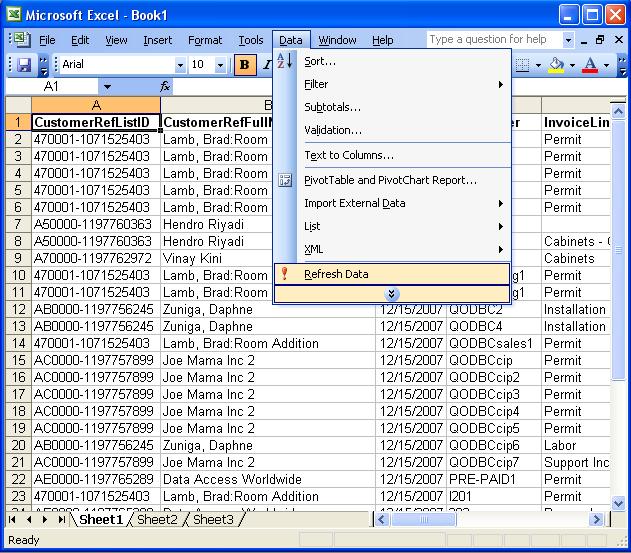Viewport: 631px width, 553px height.
Task: Click horizontal scrollbar left arrow
Action: (x=382, y=520)
